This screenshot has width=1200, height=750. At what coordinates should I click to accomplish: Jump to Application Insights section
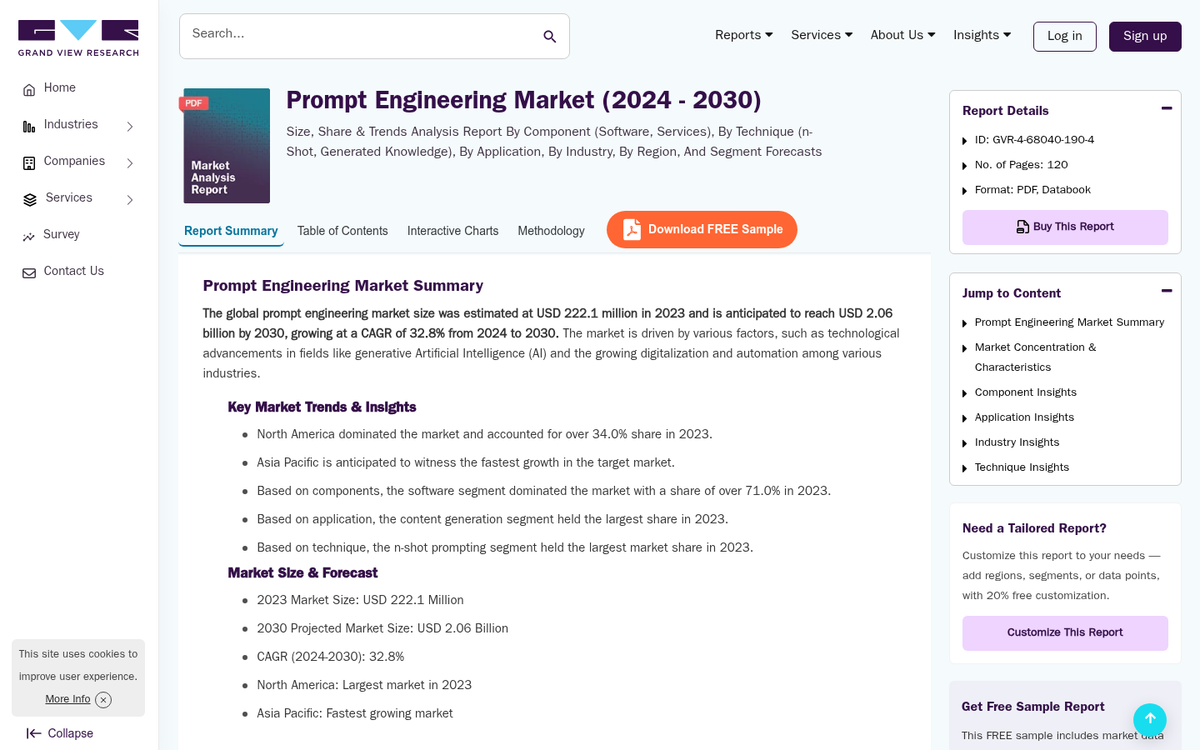tap(1024, 417)
